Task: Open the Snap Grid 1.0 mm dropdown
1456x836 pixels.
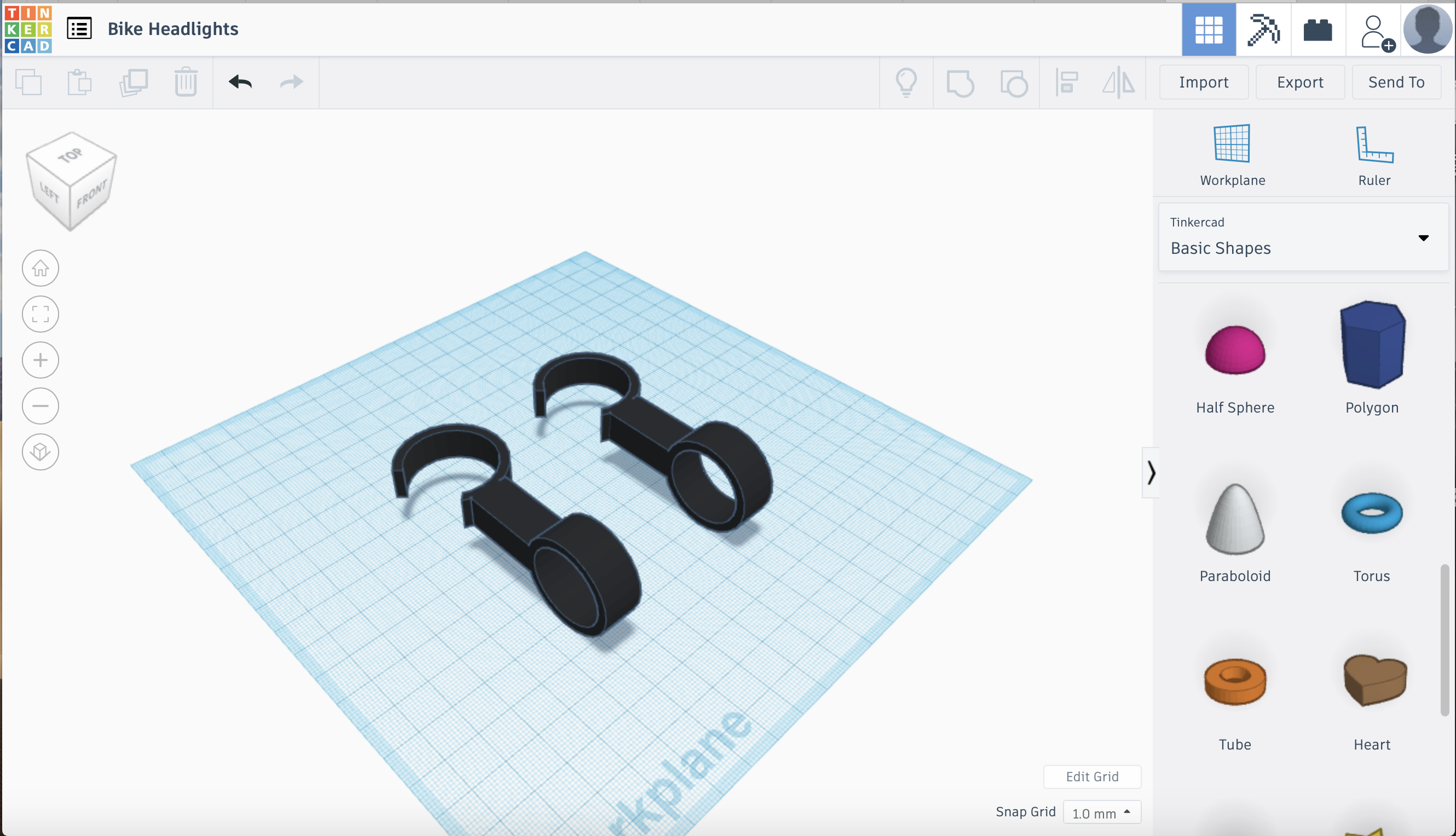Action: point(1101,812)
